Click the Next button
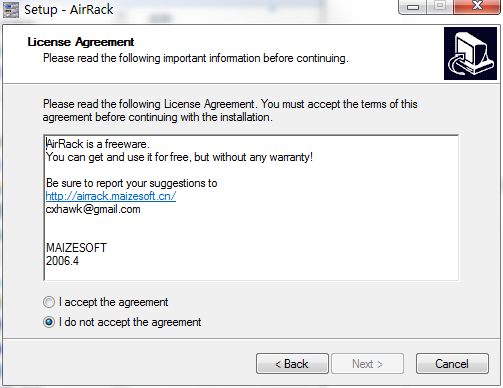Screen dimensions: 503x388 coord(367,364)
